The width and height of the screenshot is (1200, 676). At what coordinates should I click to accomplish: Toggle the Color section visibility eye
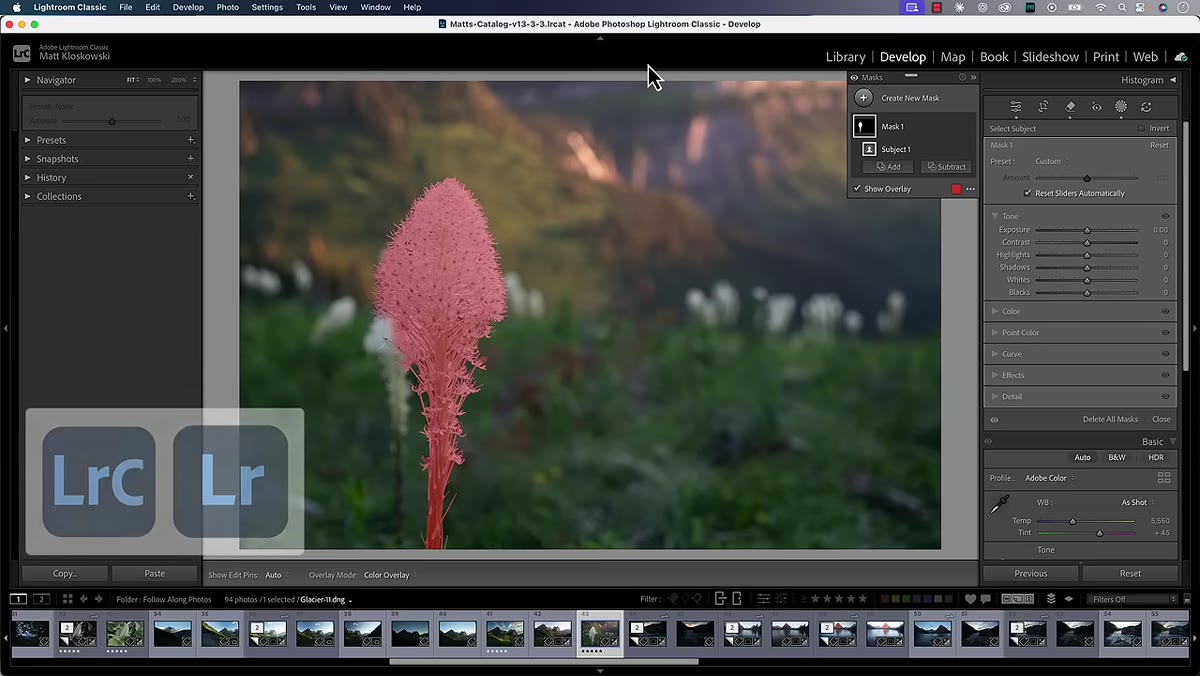(1165, 311)
